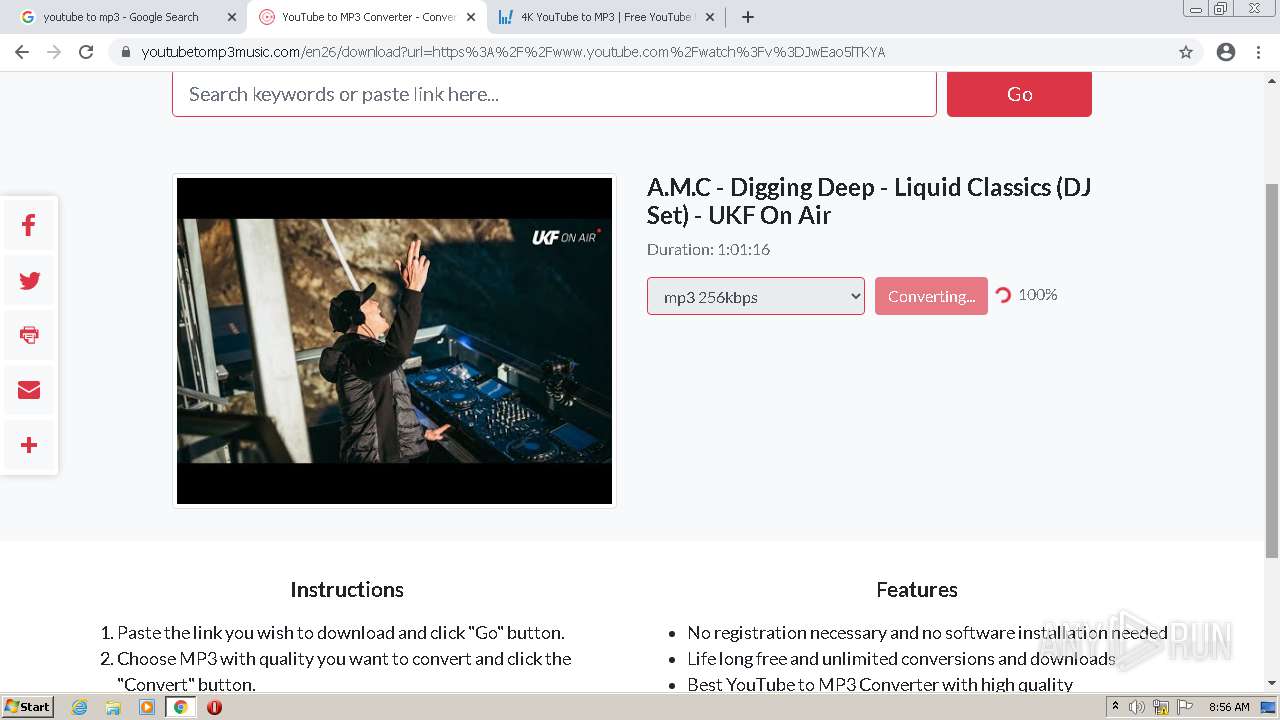
Task: Click taskbar clock showing 8:56 AM
Action: tap(1229, 707)
